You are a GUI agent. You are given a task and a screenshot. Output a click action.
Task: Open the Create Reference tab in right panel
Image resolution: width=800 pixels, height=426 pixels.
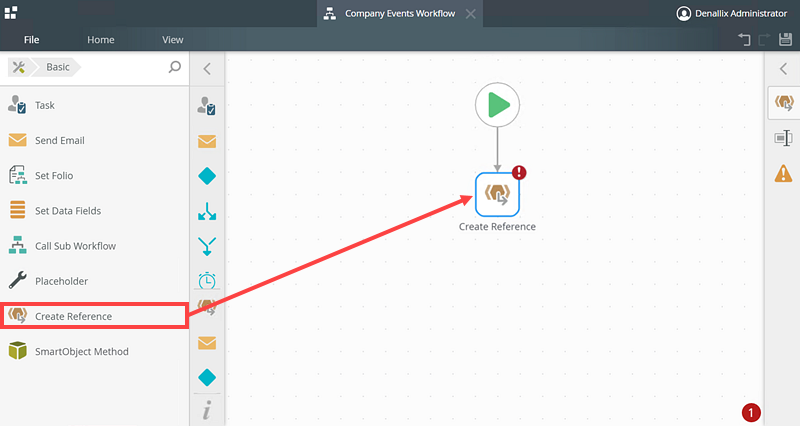click(784, 102)
